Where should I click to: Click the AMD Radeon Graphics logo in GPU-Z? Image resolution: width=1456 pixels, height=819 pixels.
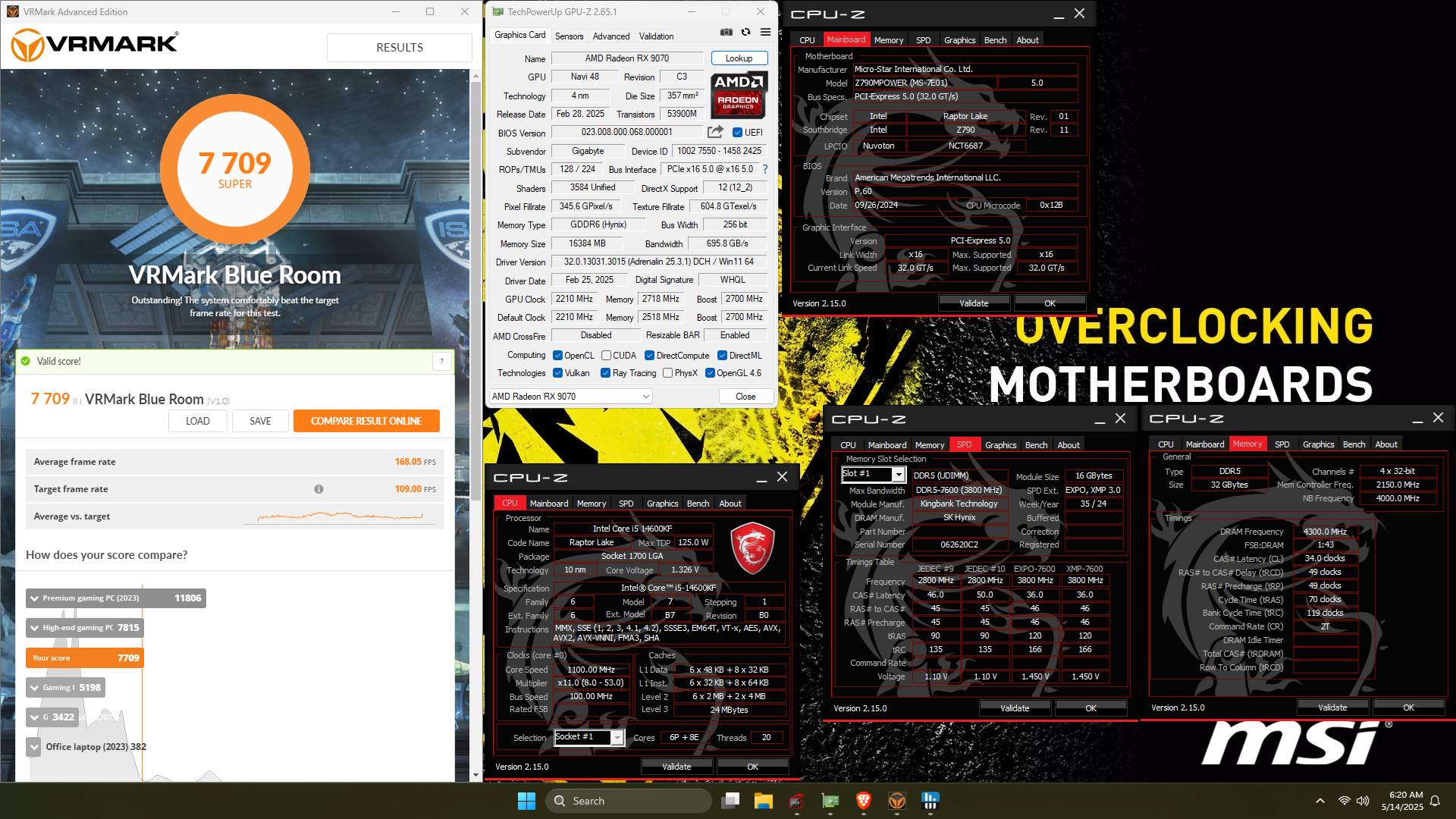pyautogui.click(x=739, y=94)
